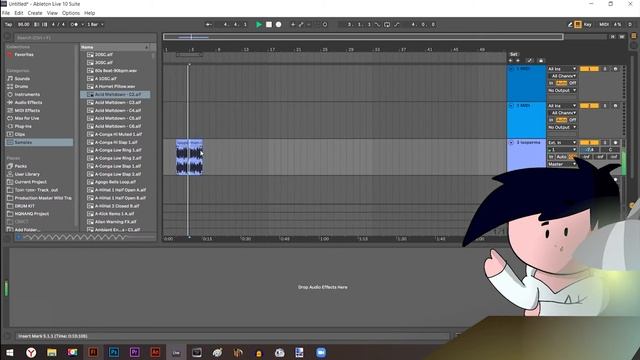Screen dimensions: 640x360
Task: Toggle the metronome button
Action: tap(74, 24)
